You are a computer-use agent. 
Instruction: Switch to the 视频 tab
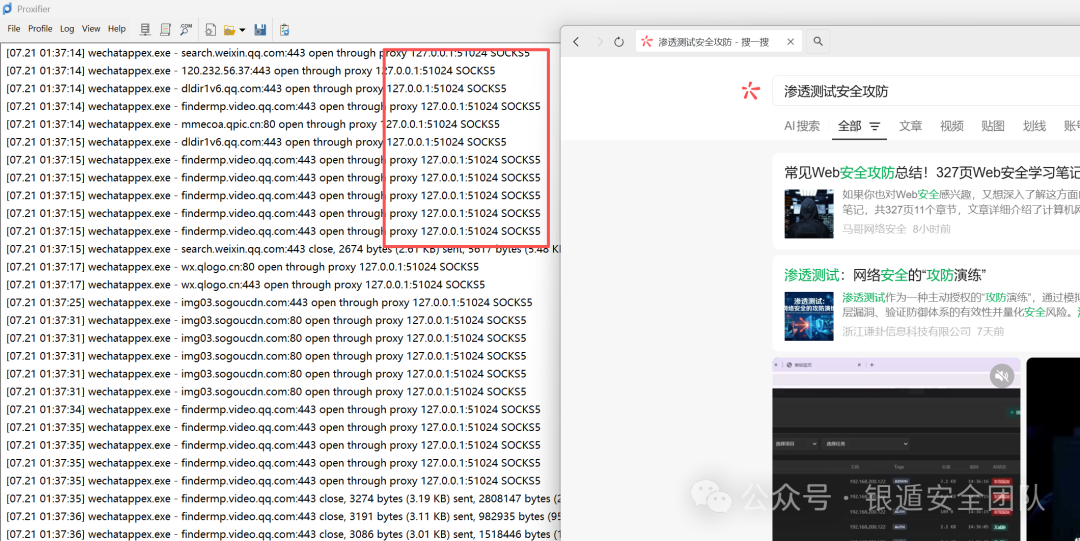pos(952,126)
